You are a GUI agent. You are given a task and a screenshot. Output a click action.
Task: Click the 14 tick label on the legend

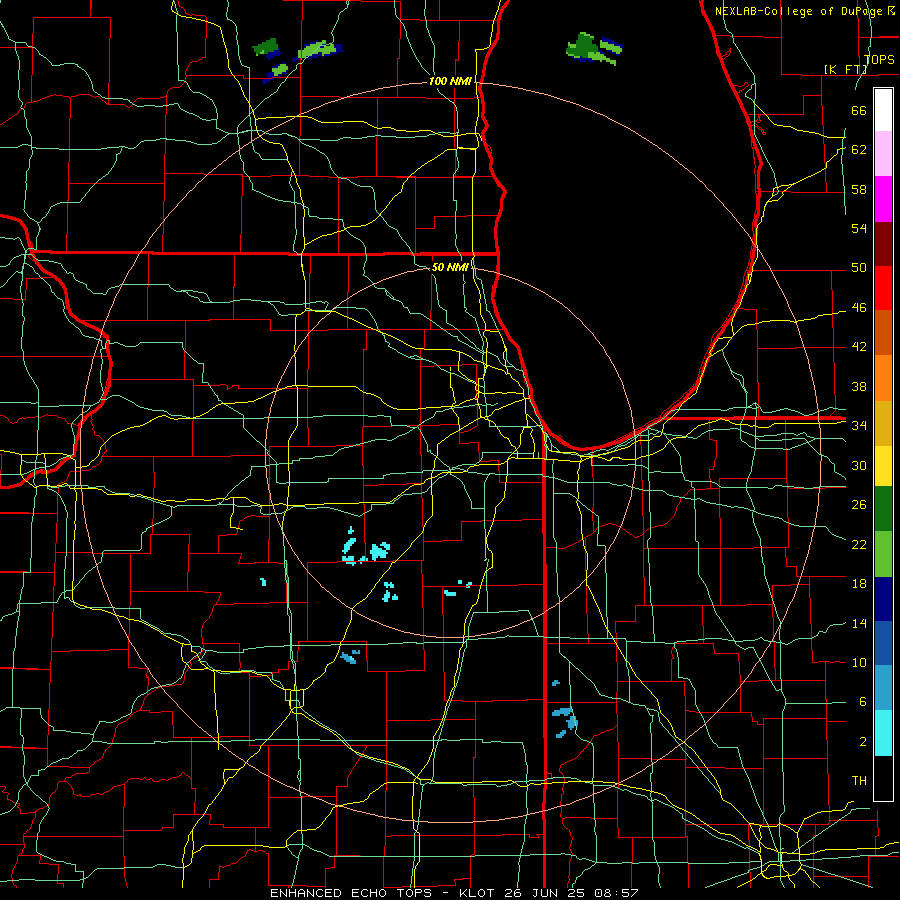859,623
